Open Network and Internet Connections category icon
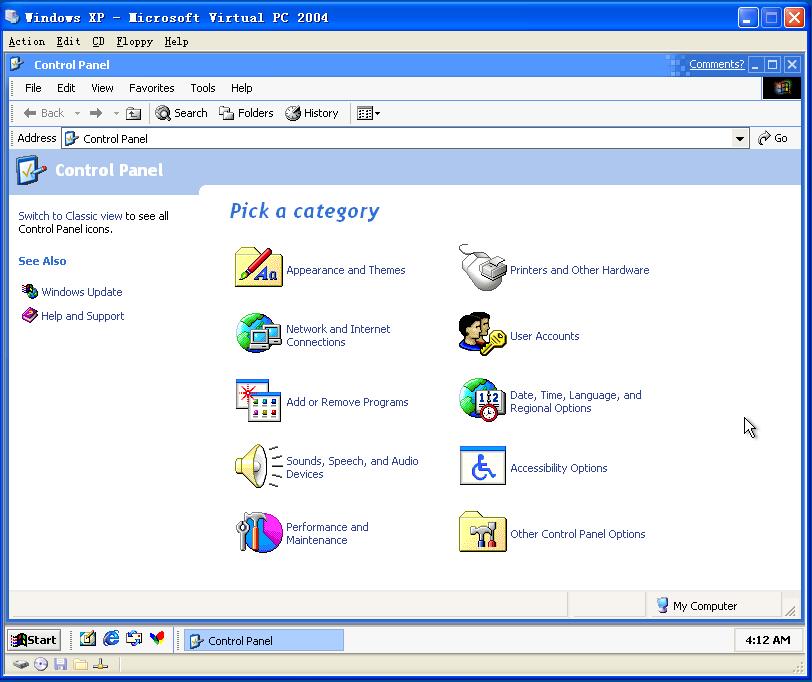Viewport: 812px width, 682px height. click(x=258, y=333)
